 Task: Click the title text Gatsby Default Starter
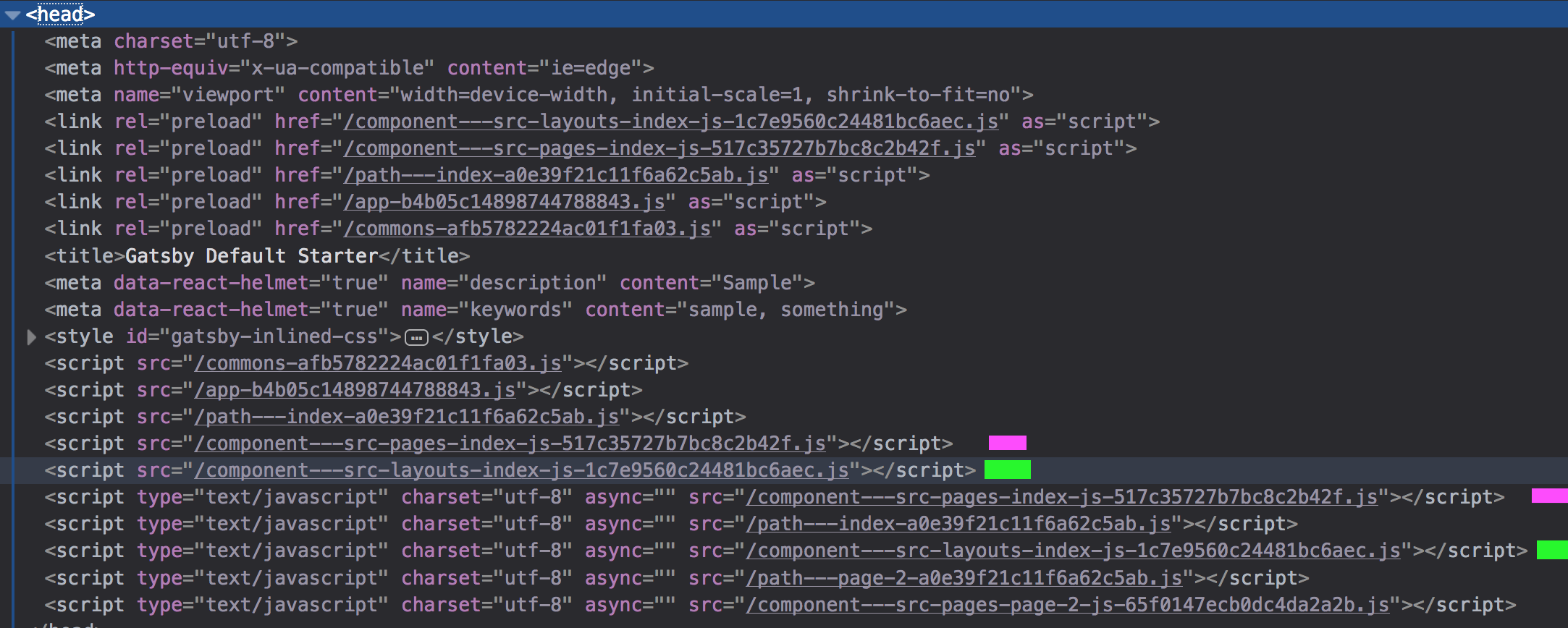coord(252,256)
